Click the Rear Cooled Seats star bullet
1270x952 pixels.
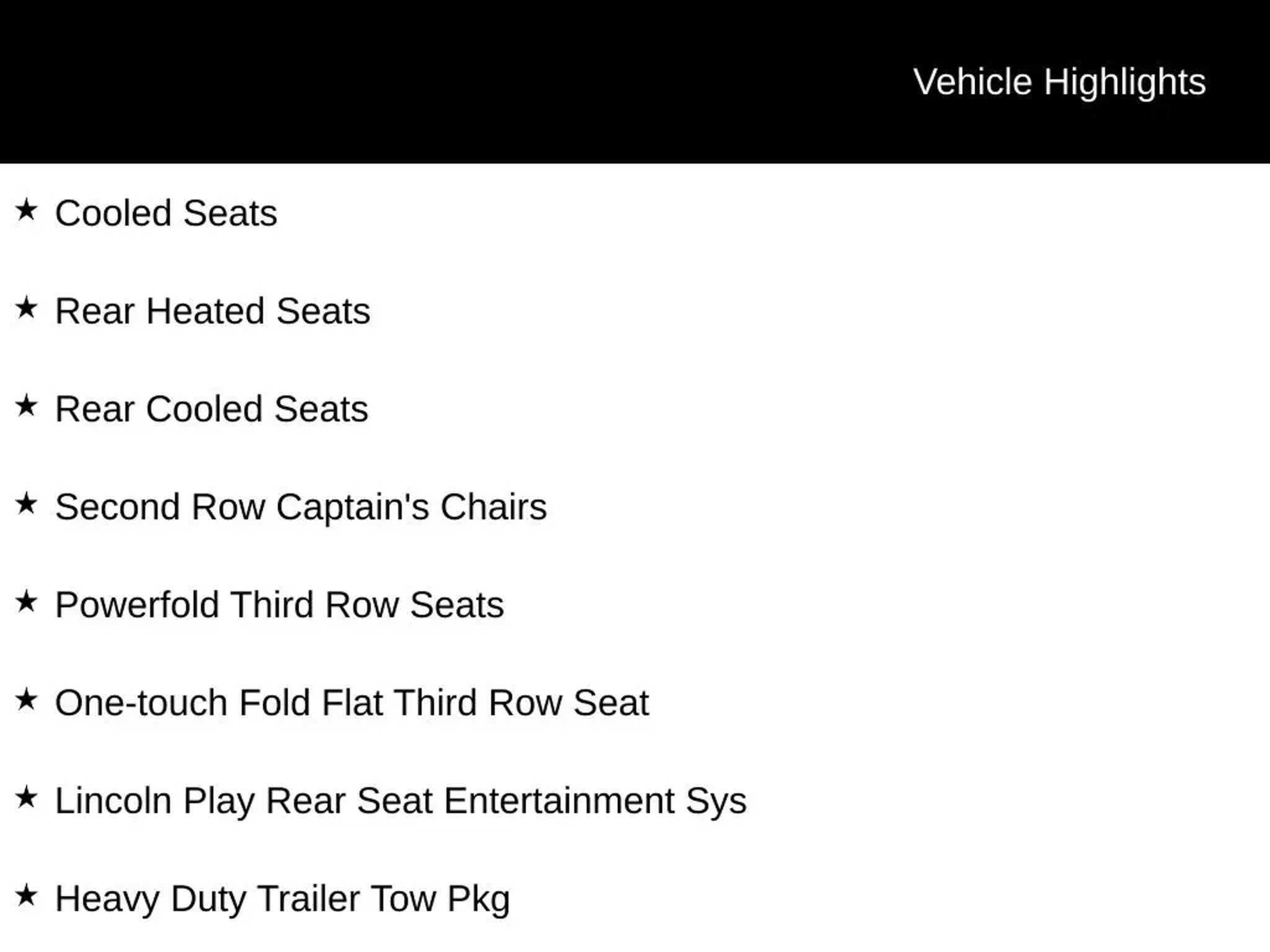(x=26, y=405)
